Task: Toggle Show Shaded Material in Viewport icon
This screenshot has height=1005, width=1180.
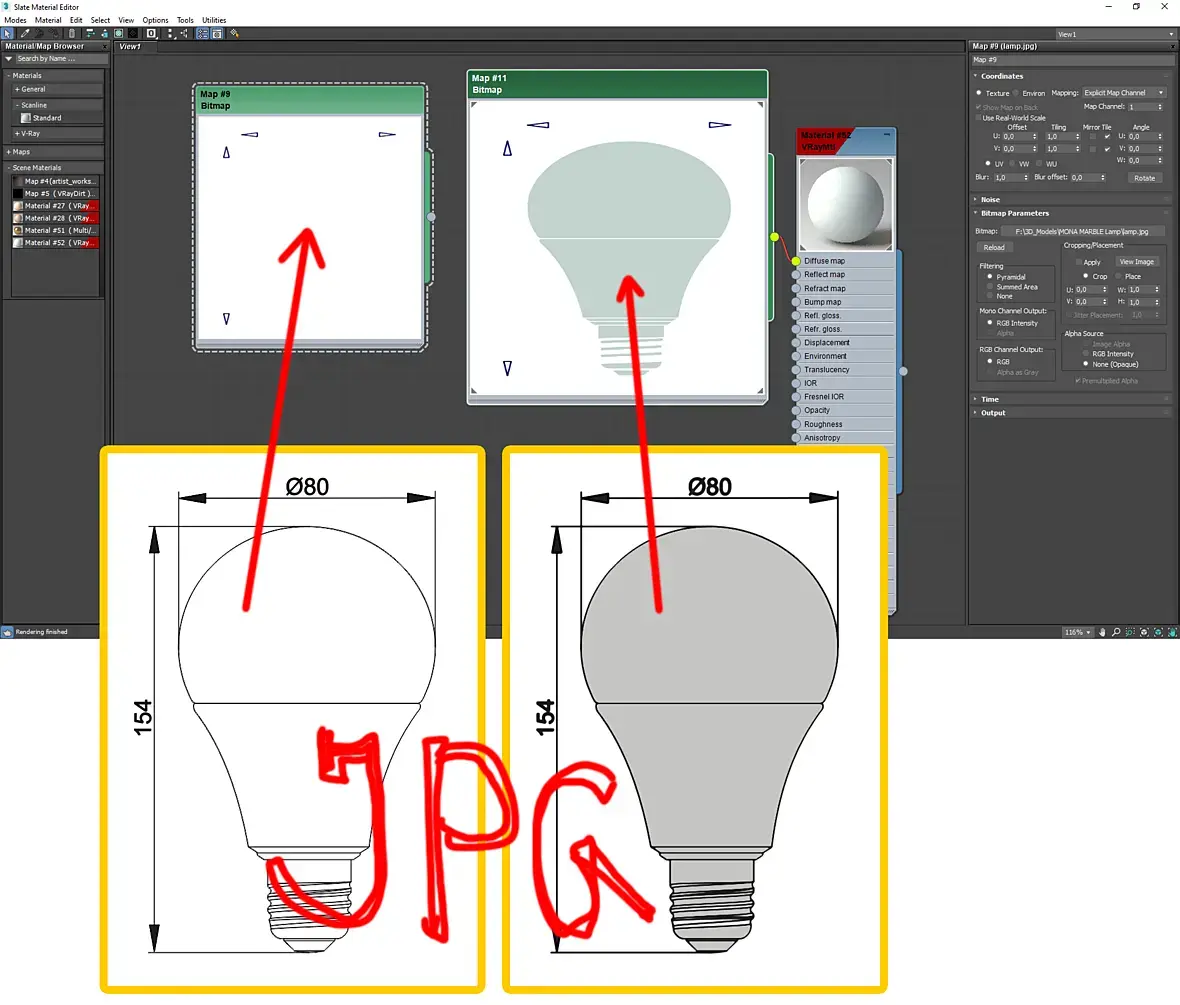Action: (118, 33)
